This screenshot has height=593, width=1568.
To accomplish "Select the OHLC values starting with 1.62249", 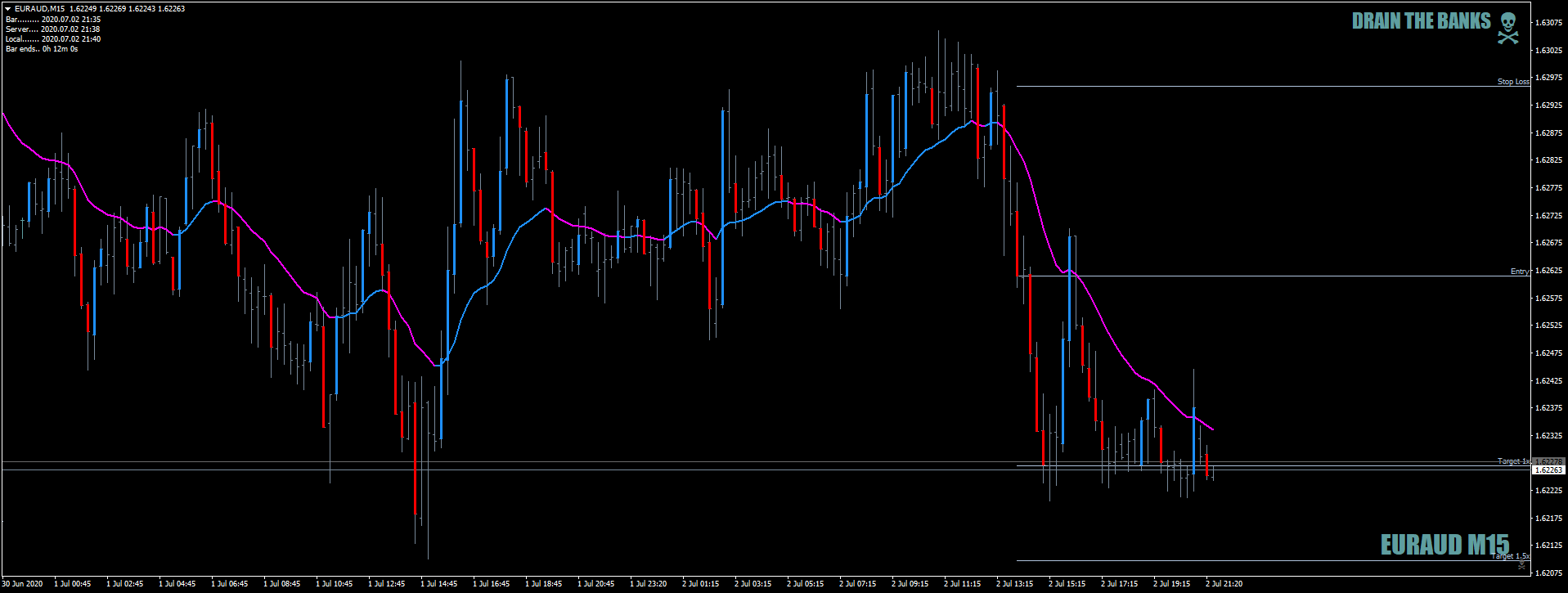I will [x=127, y=9].
